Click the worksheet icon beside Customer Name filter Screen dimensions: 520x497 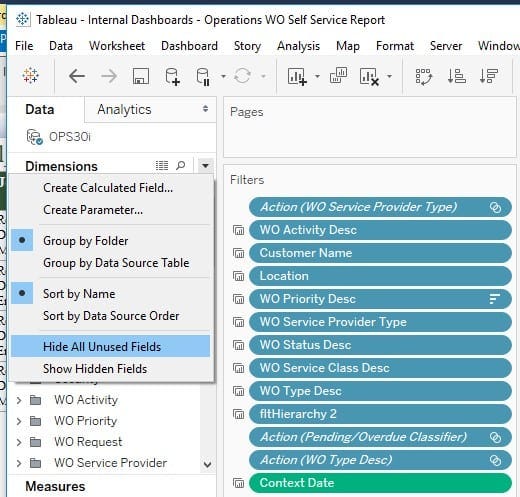coord(239,253)
